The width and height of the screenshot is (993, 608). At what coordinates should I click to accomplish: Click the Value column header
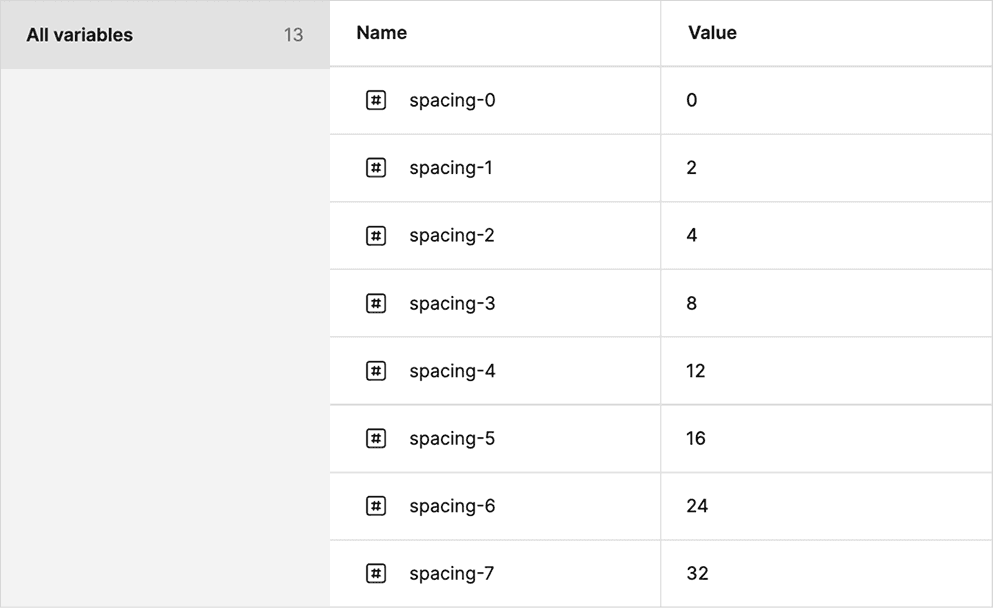click(712, 33)
